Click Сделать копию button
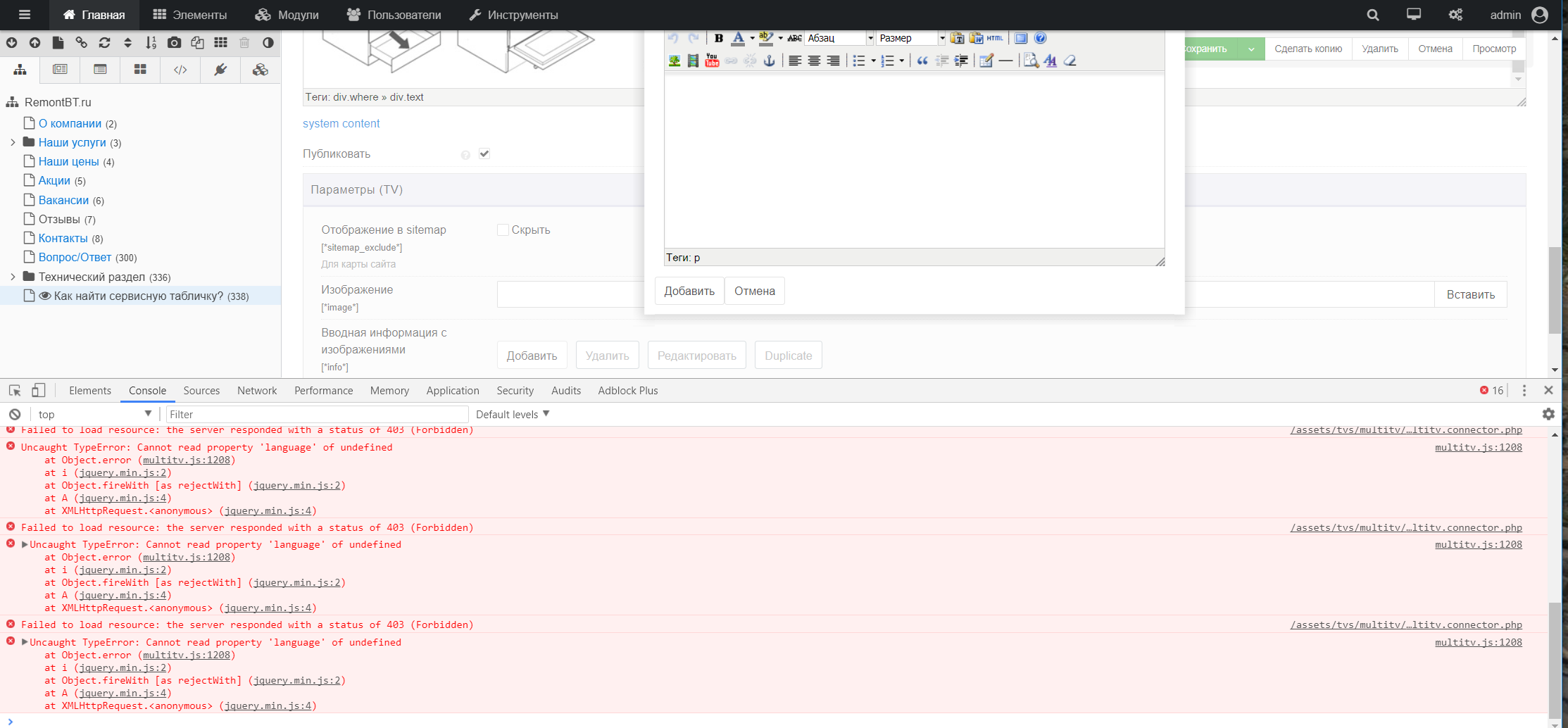This screenshot has width=1568, height=728. [1308, 49]
